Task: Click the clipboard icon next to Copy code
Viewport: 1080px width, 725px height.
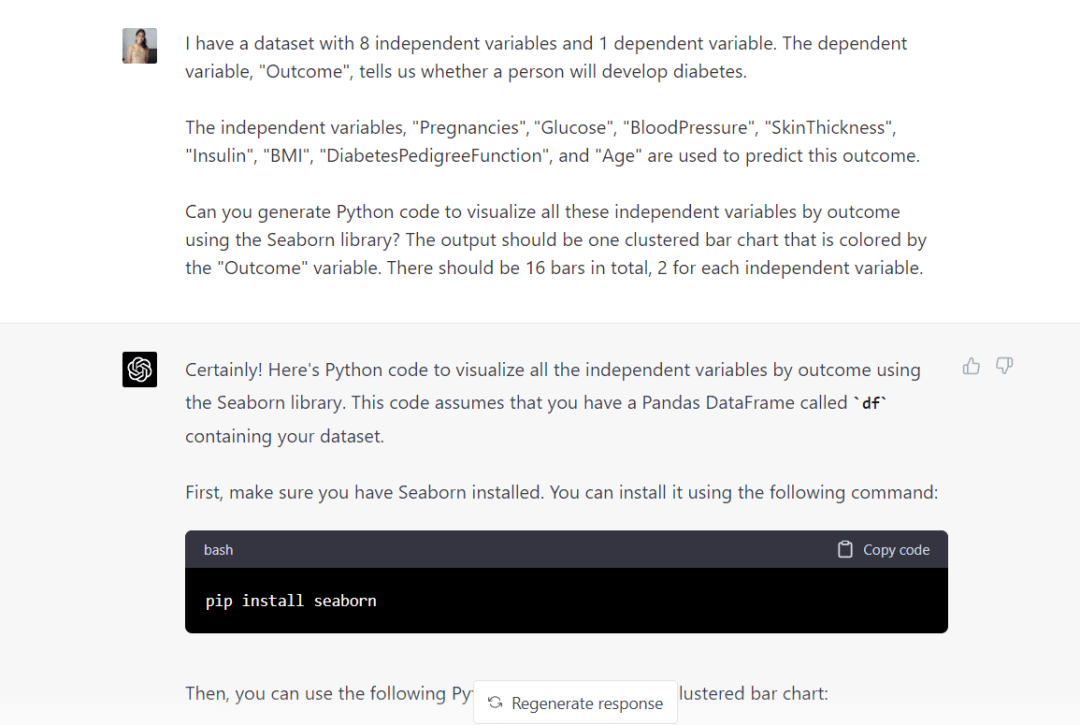Action: 843,549
